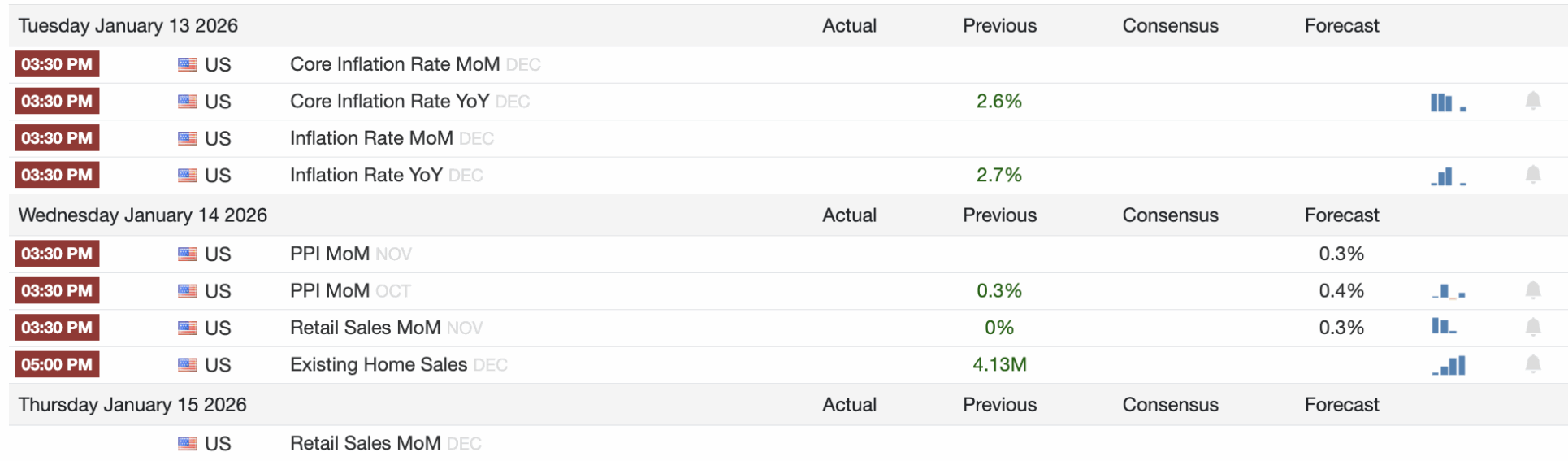Screen dimensions: 1568x461
Task: Open Inflation Rate MoM DEC event
Action: tap(371, 138)
